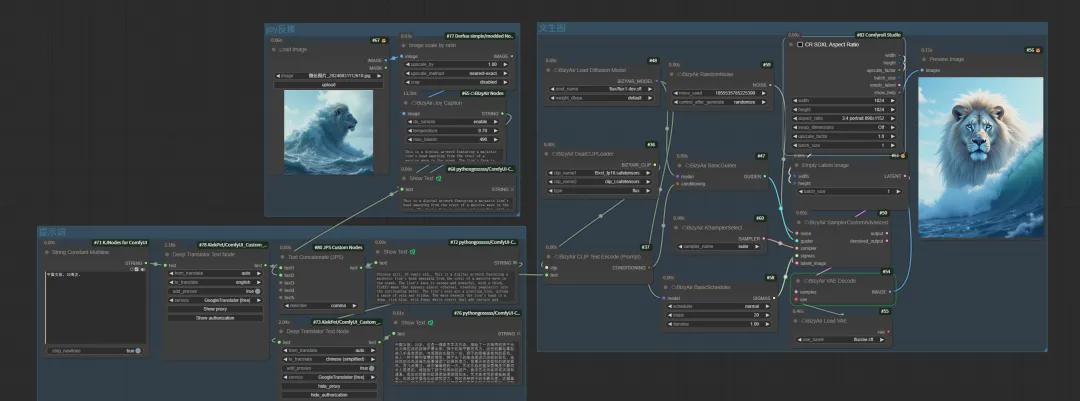Screen dimensions: 1080x401
Task: Collapse the Preview Image node dot
Action: coord(924,59)
